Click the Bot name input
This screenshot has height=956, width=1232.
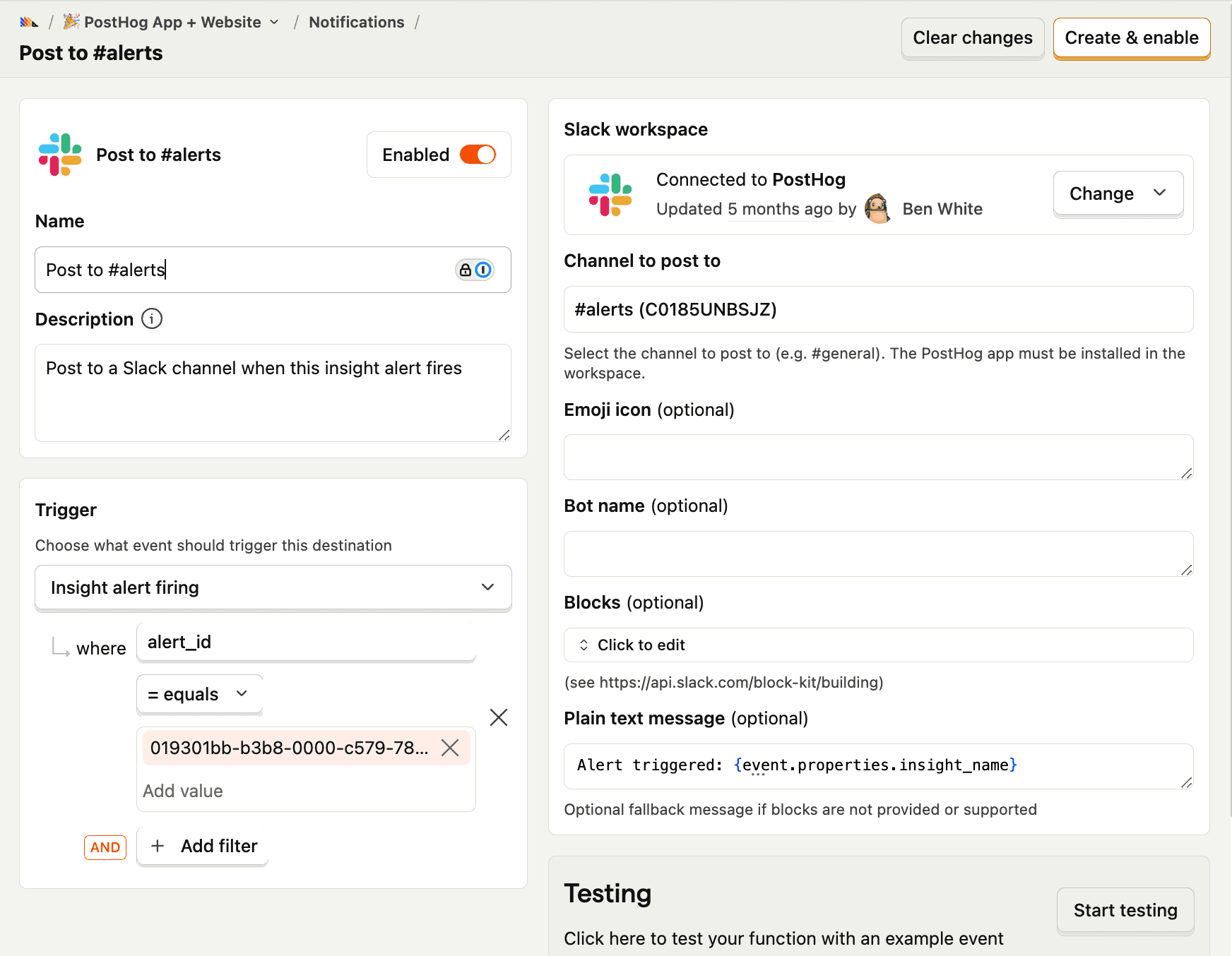point(878,554)
